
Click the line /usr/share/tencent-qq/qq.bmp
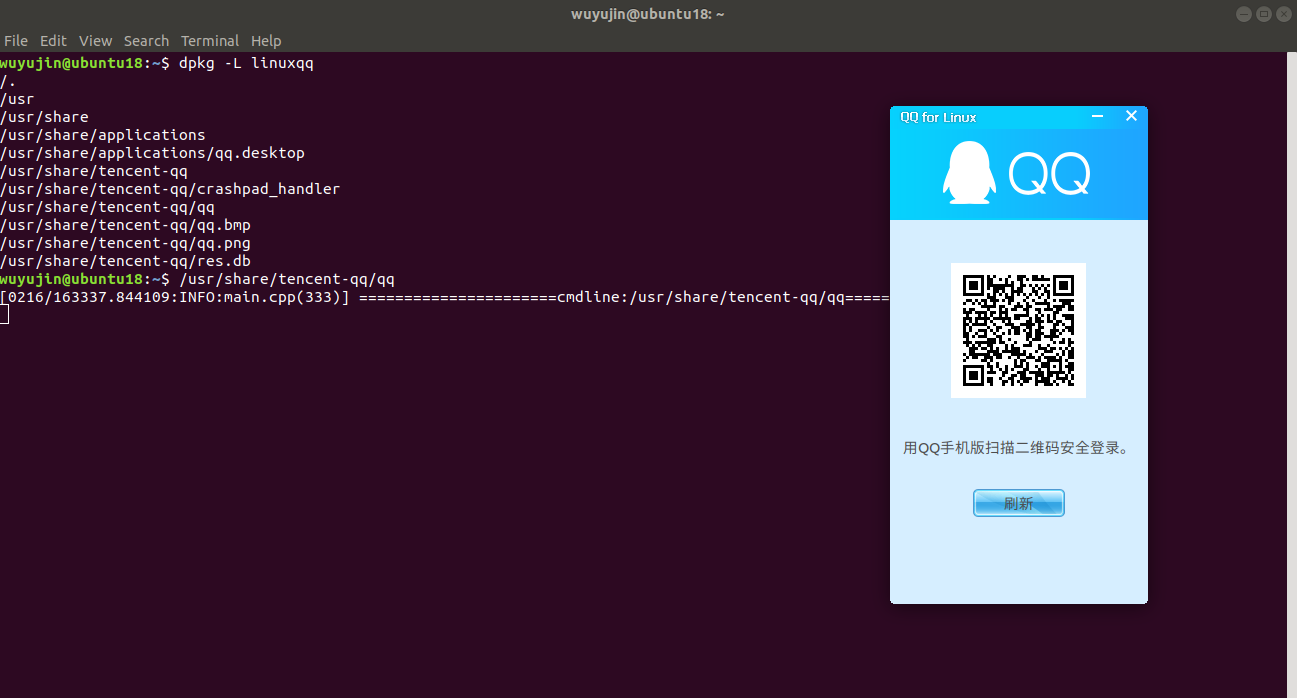pyautogui.click(x=126, y=225)
